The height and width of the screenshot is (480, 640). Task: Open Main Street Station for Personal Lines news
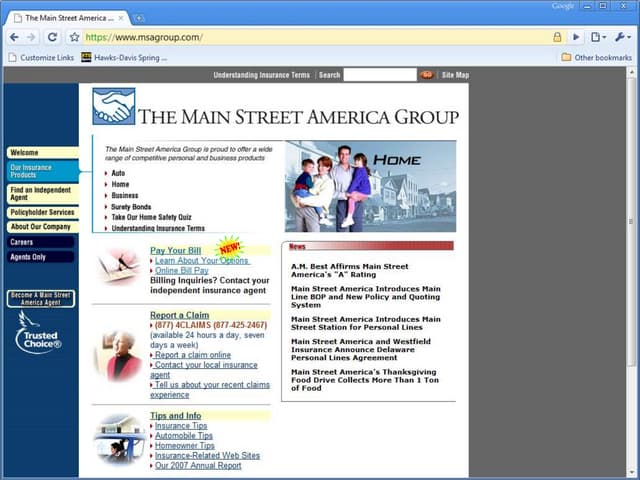tap(366, 323)
